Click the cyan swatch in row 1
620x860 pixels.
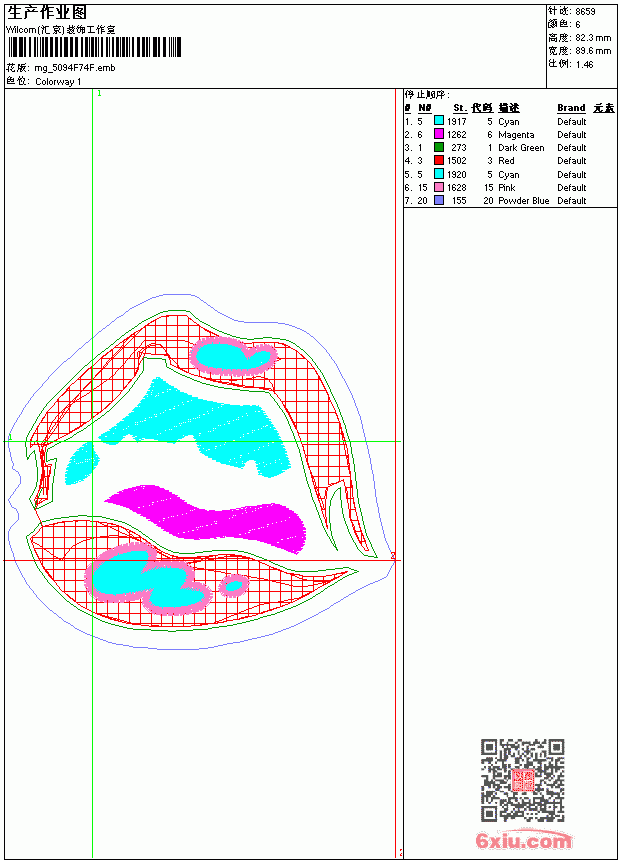click(439, 120)
